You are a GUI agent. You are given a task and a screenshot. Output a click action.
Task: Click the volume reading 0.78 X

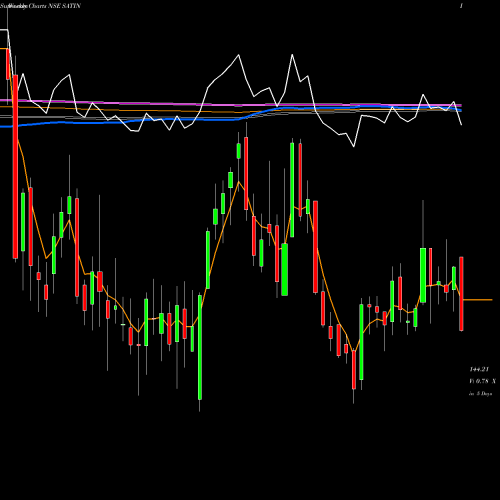tap(482, 381)
